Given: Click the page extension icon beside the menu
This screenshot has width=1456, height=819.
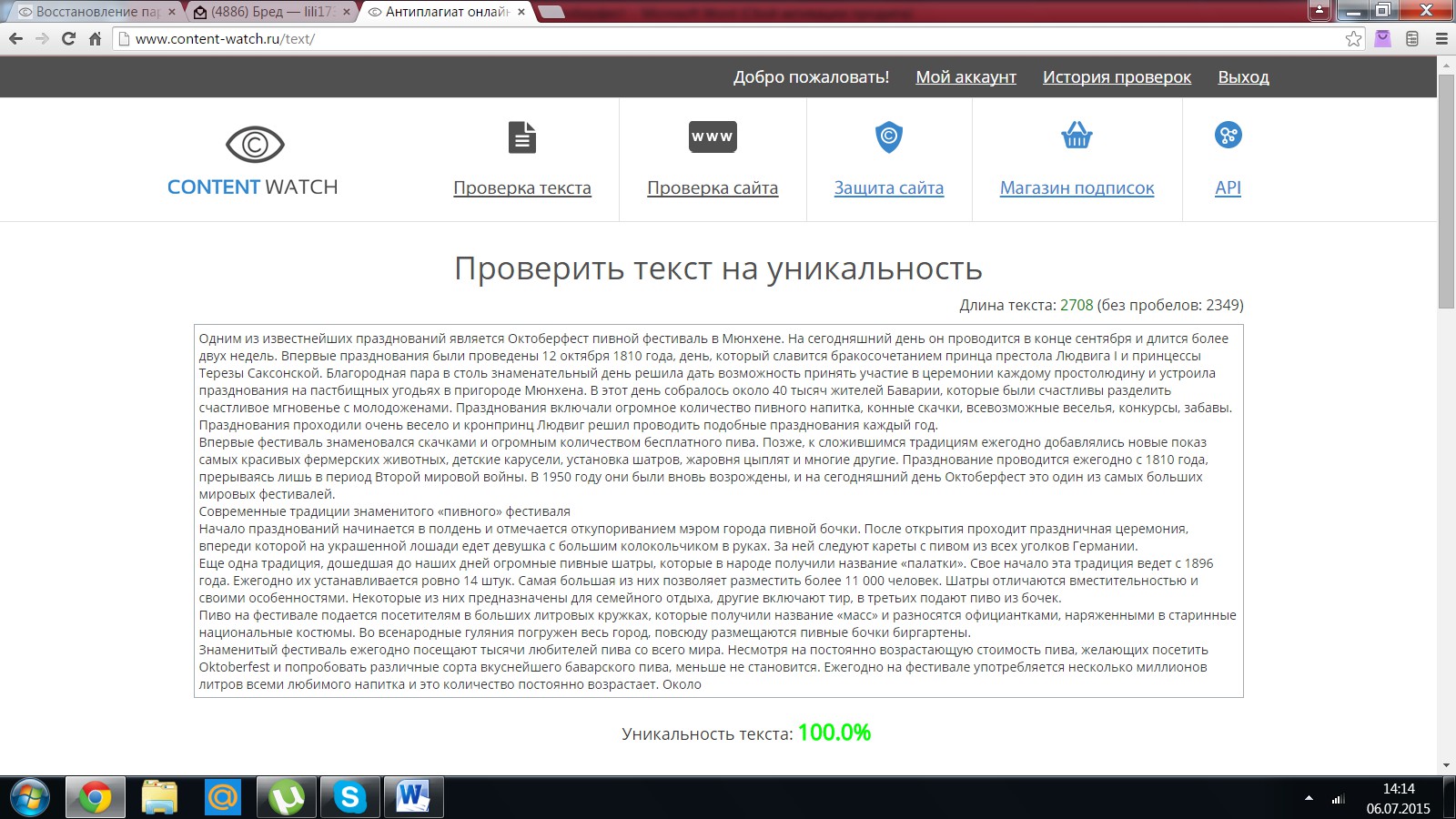Looking at the screenshot, I should click(1412, 38).
